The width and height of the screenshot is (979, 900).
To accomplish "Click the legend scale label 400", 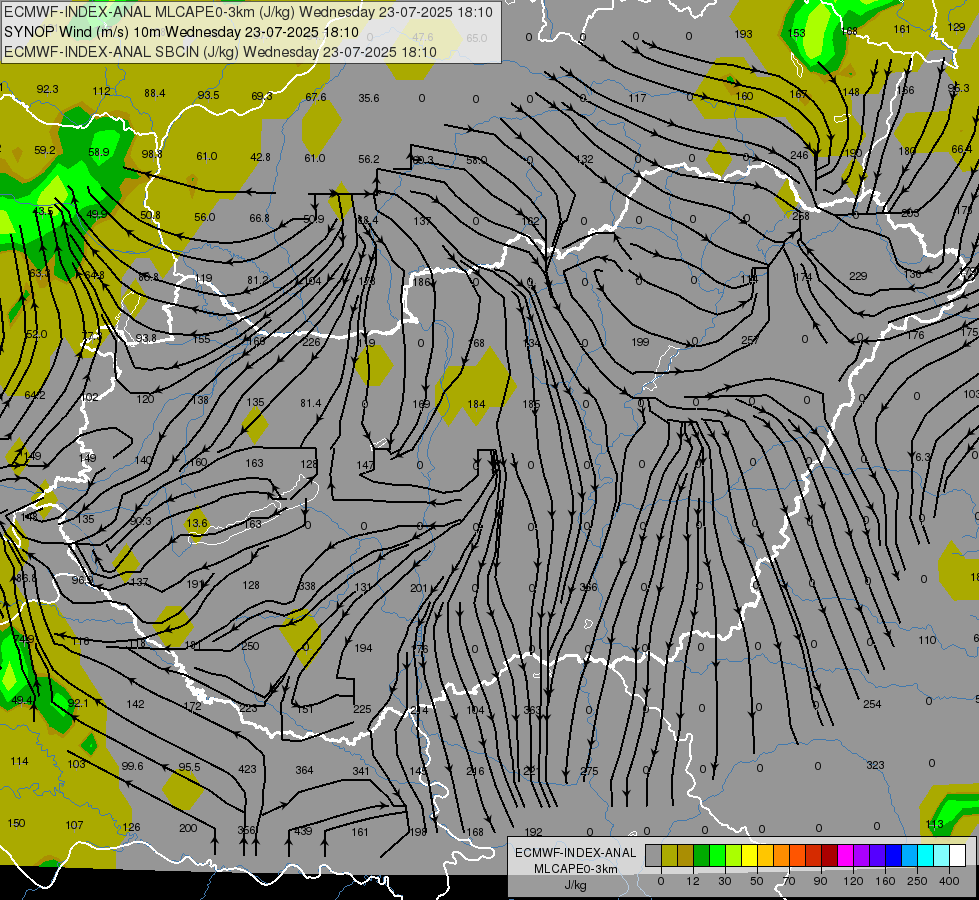I will pos(949,881).
